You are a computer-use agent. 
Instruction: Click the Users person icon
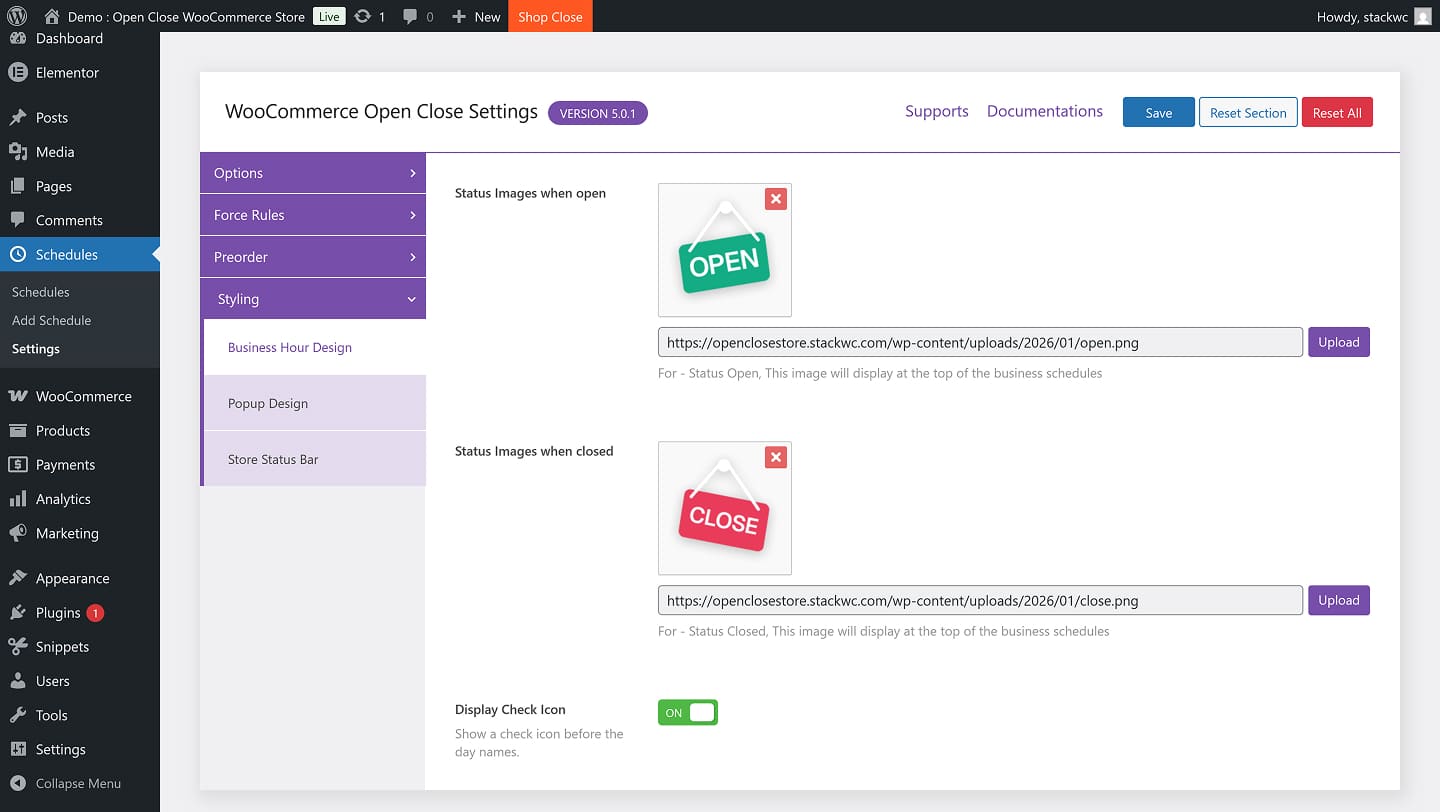(17, 681)
